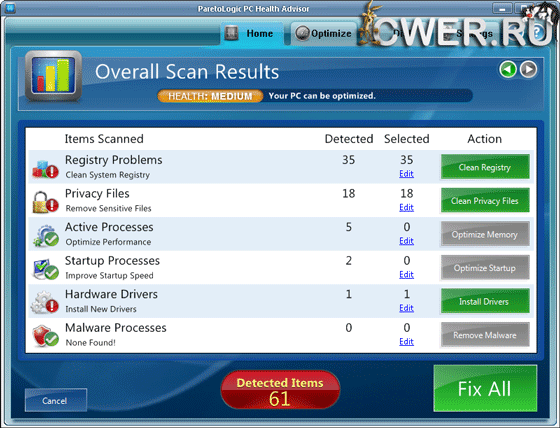The width and height of the screenshot is (560, 428).
Task: Click the Privacy Files row title
Action: click(97, 193)
